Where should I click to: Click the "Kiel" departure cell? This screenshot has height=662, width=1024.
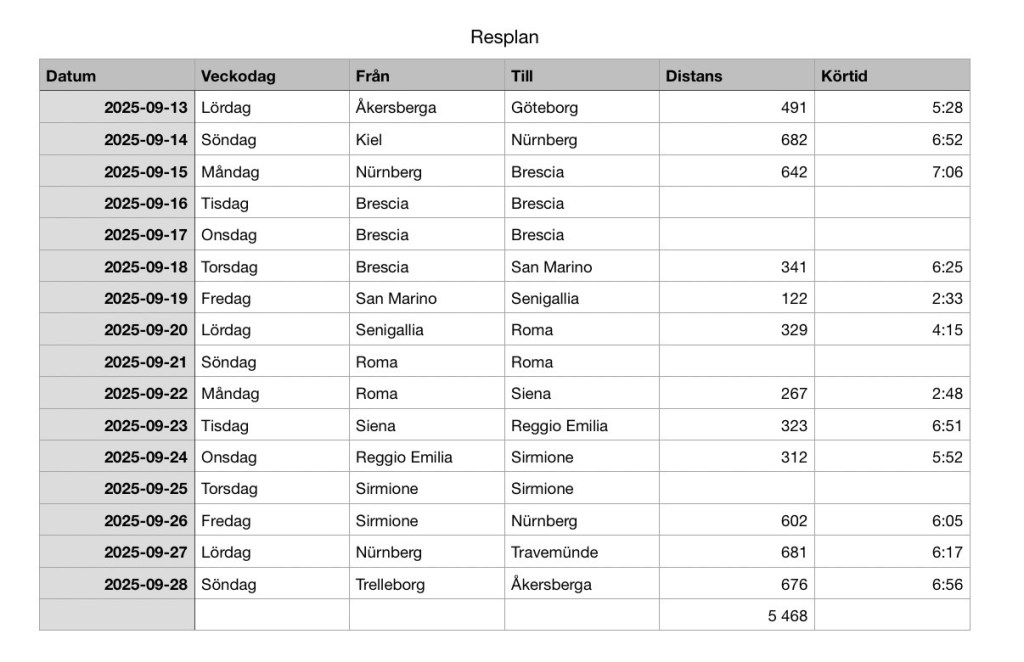(x=369, y=139)
